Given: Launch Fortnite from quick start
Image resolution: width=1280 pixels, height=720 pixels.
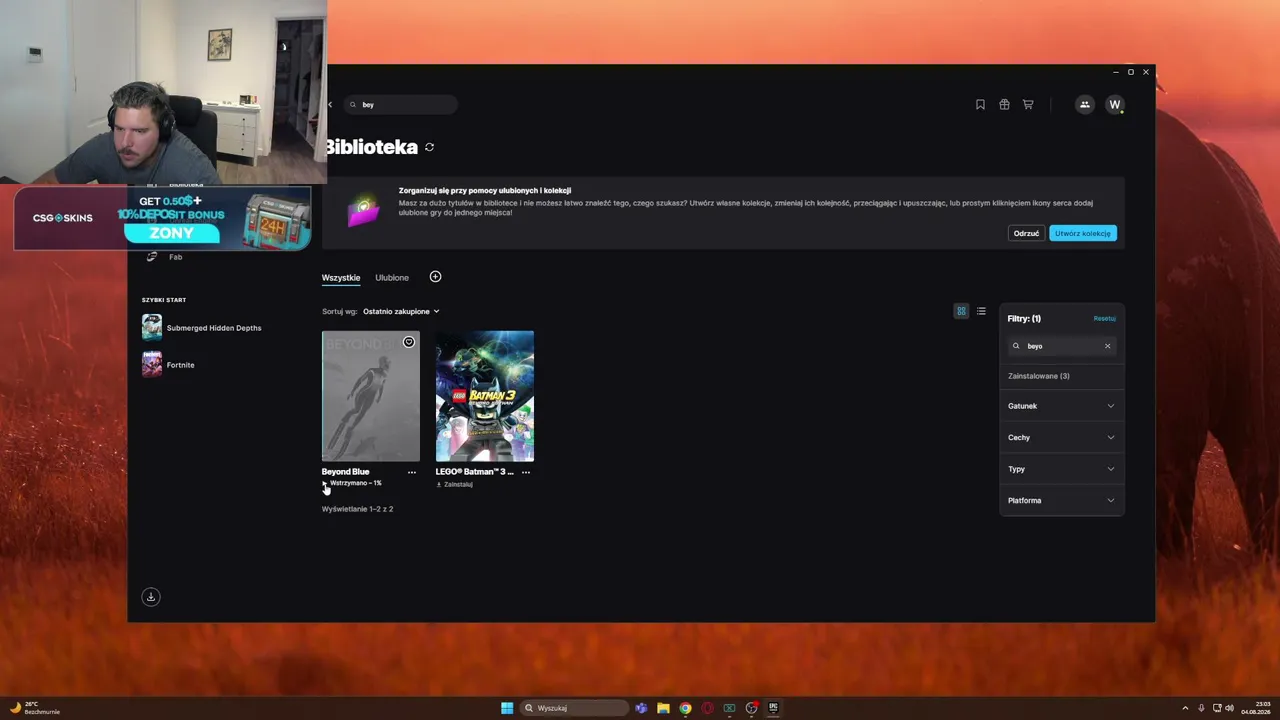Looking at the screenshot, I should 169,365.
